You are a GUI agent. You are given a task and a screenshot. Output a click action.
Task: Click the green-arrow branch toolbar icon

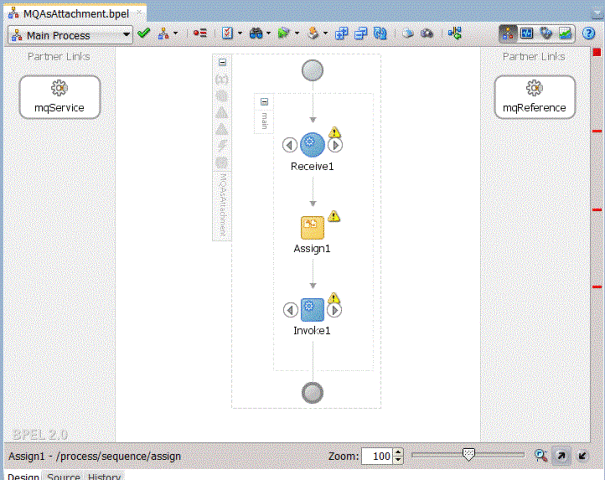click(455, 34)
